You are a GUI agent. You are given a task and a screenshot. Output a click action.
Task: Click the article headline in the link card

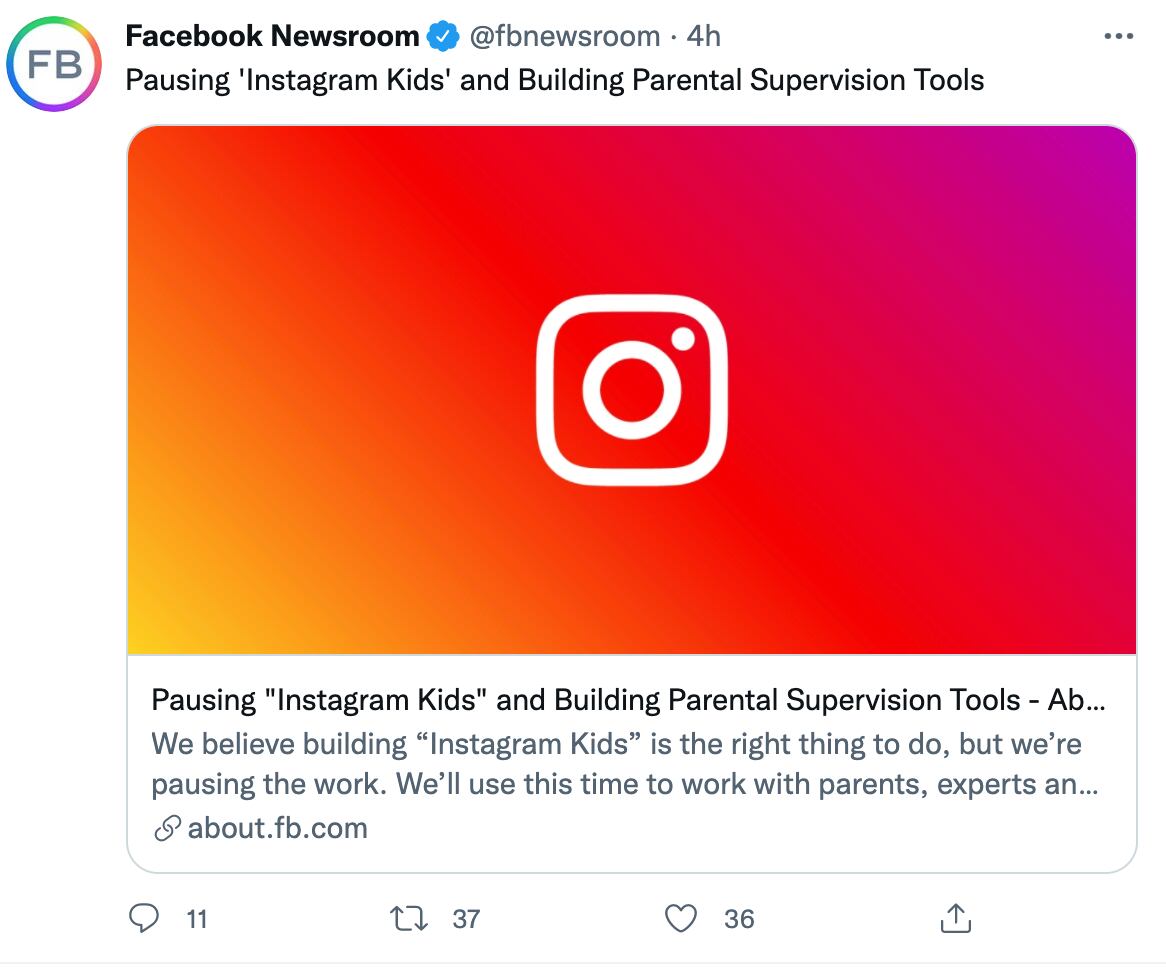click(x=628, y=700)
